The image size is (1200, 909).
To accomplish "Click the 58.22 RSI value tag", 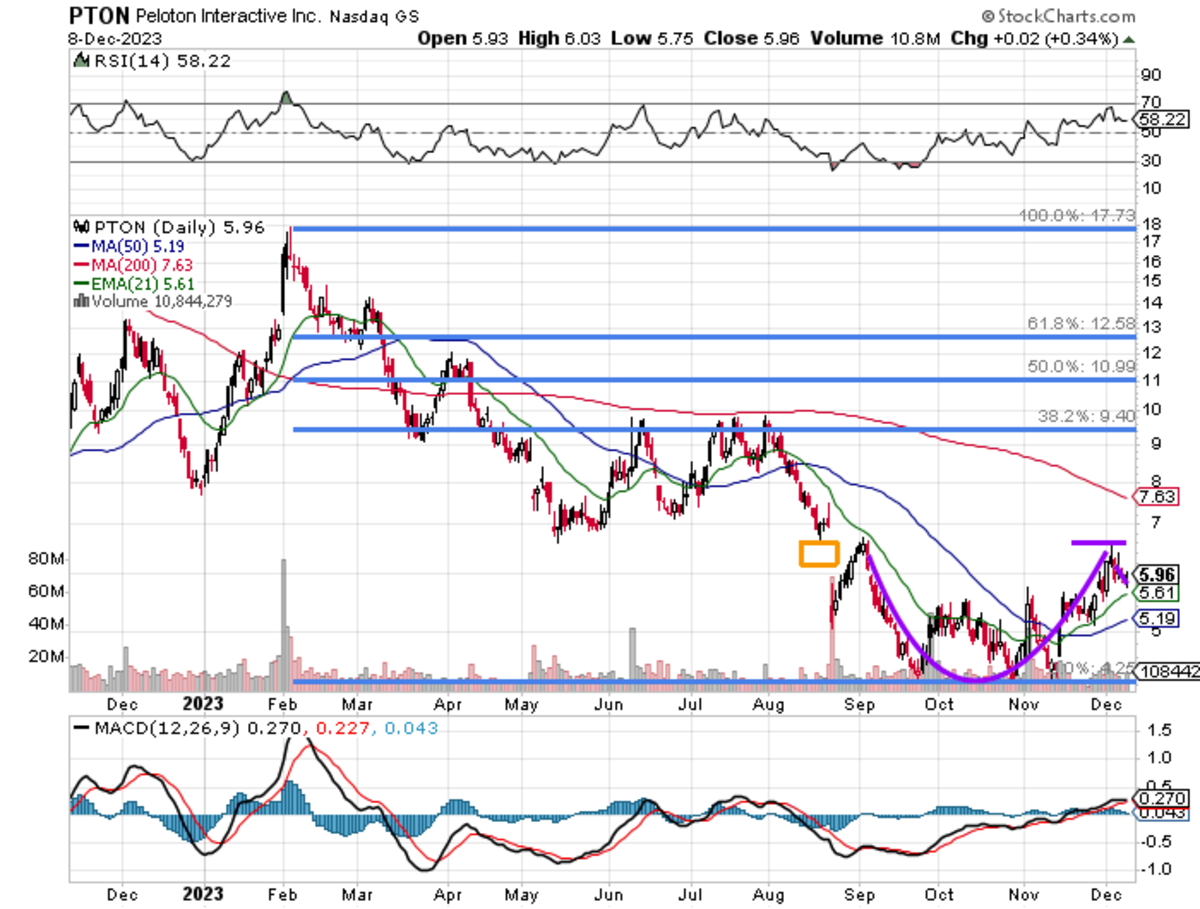I will tap(1160, 117).
